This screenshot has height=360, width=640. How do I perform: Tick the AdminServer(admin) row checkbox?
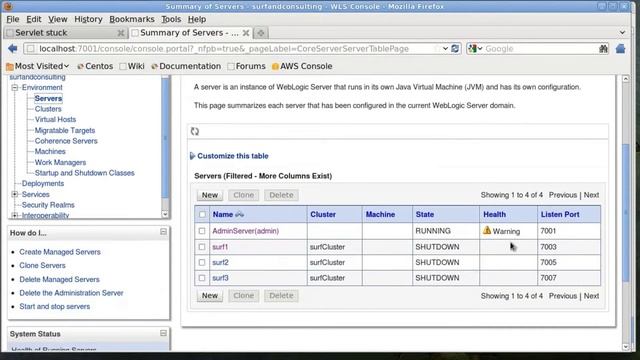[202, 231]
